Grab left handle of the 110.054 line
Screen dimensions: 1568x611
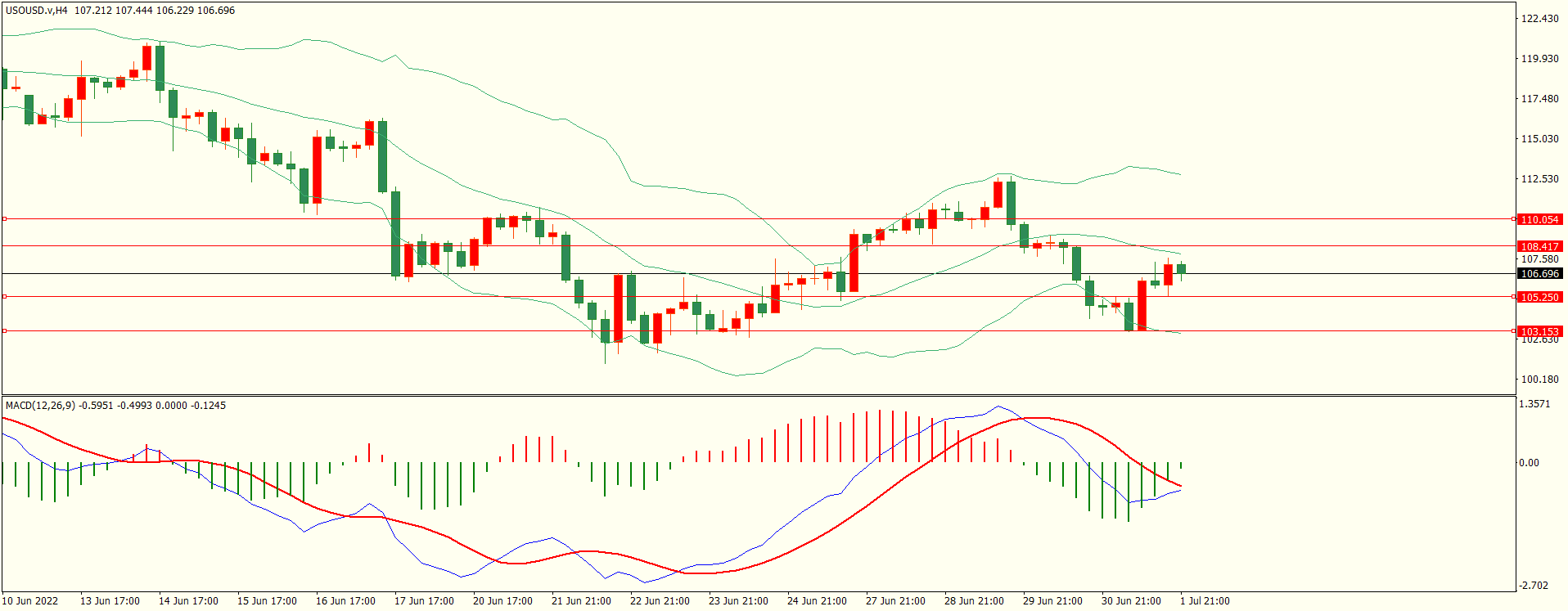tap(4, 219)
